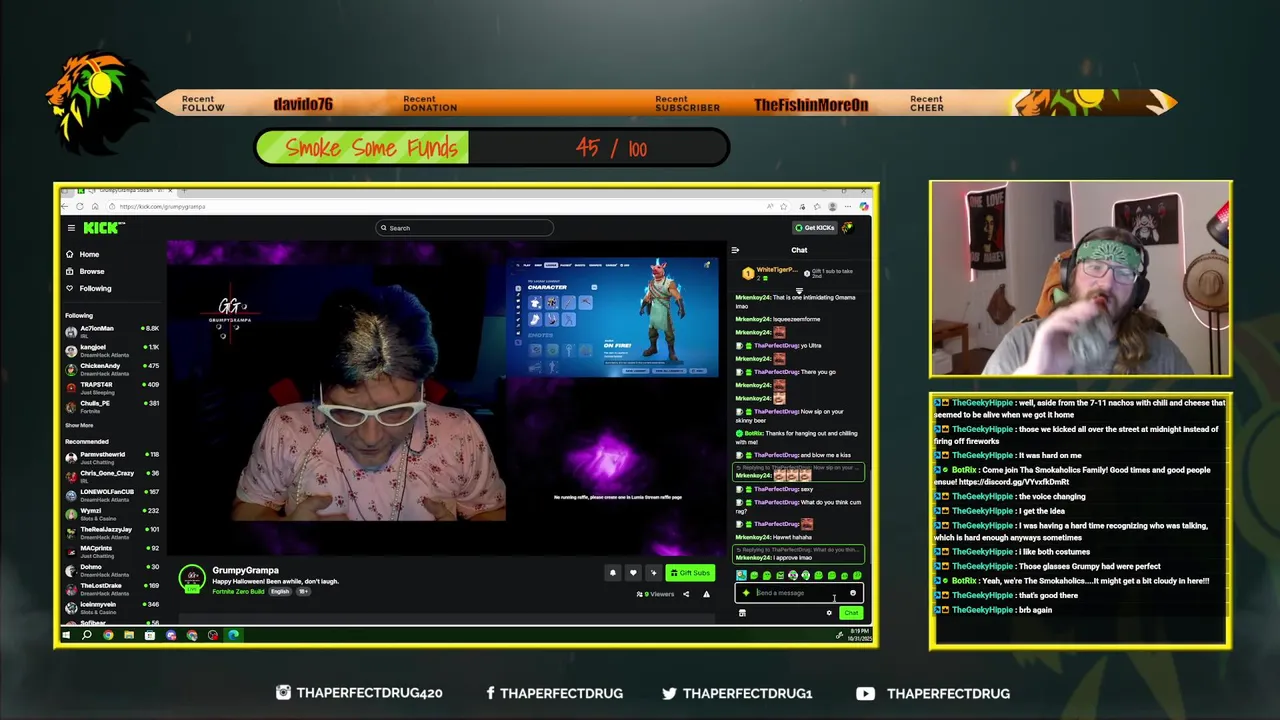Click the Get KICKs button
This screenshot has height=720, width=1280.
815,228
